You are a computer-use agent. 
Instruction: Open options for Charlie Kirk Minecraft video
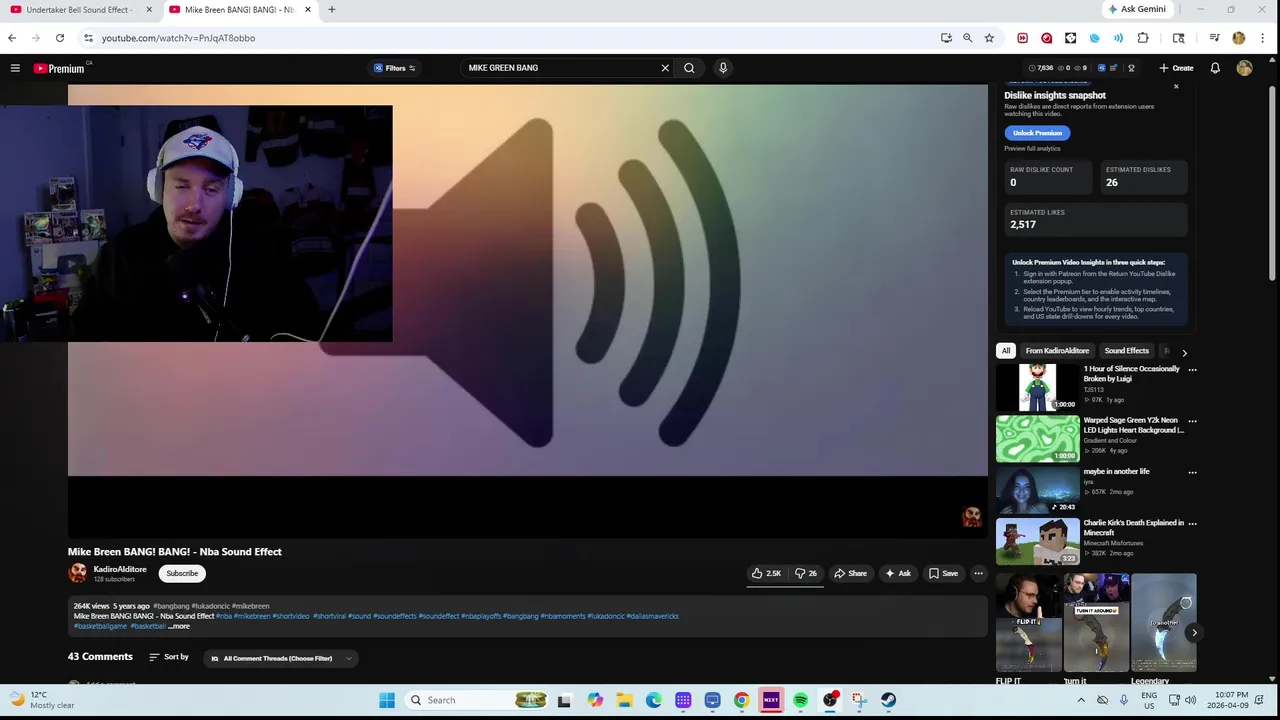point(1192,523)
